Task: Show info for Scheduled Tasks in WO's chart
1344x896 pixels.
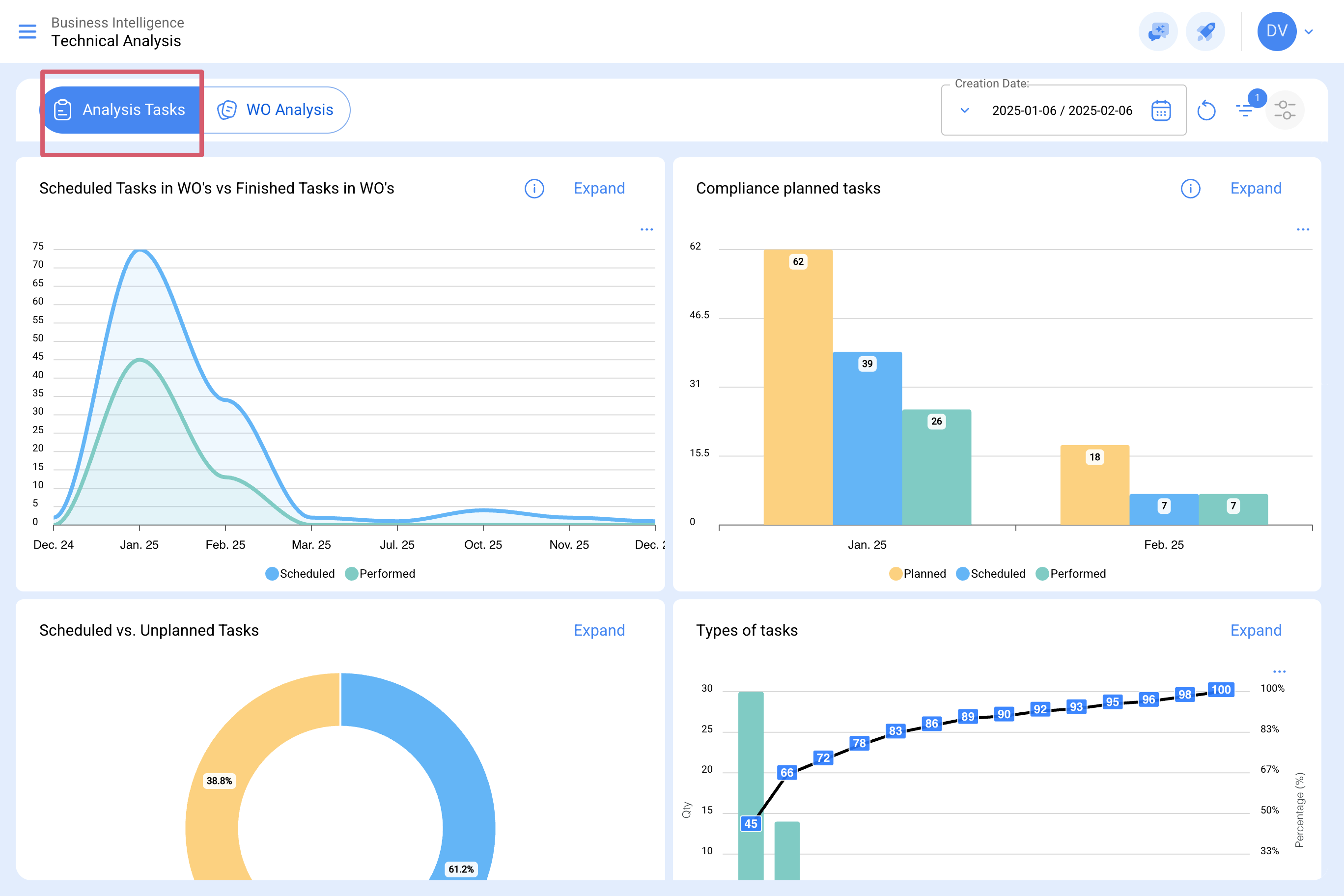Action: click(534, 189)
